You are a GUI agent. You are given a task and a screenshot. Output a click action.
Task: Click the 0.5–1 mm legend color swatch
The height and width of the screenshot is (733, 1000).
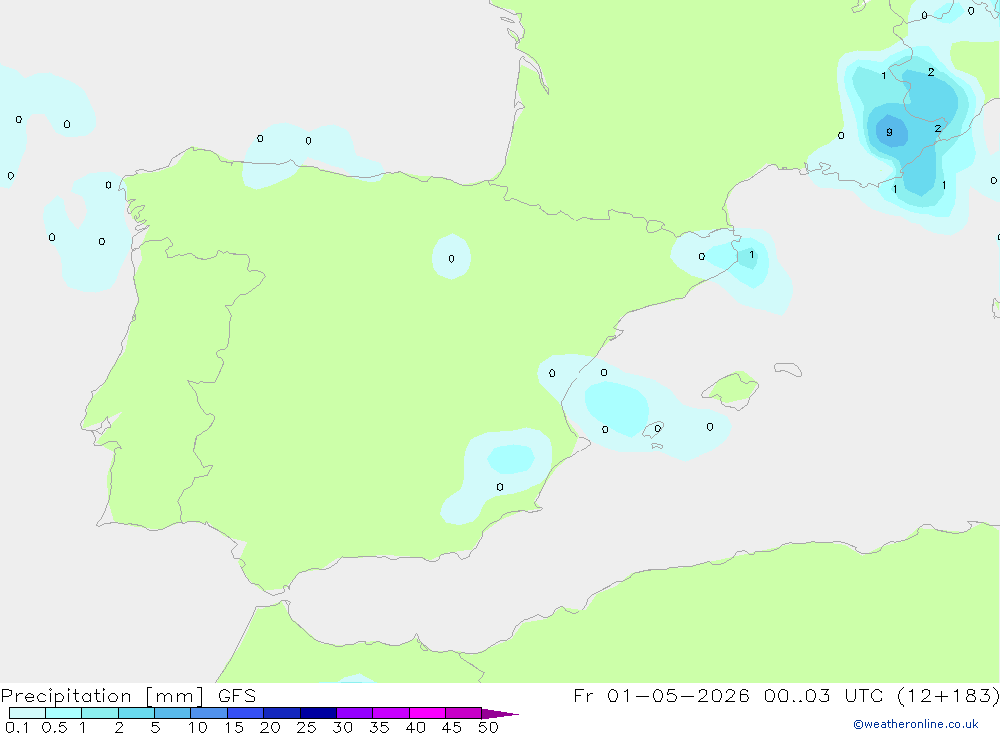(64, 713)
